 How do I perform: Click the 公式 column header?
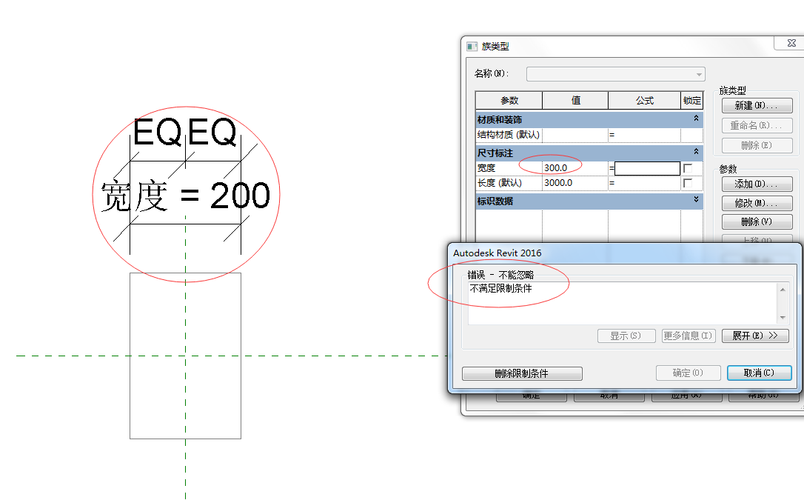coord(645,101)
